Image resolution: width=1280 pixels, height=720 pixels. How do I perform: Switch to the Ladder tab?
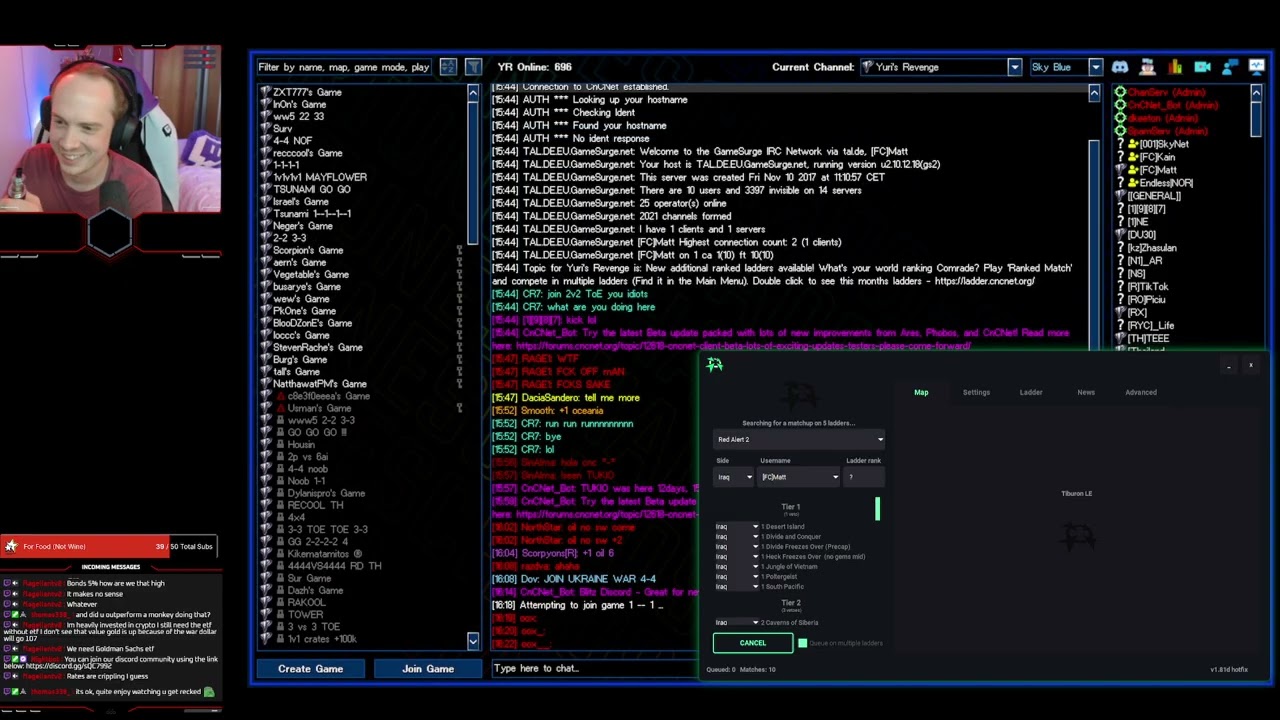(1031, 392)
